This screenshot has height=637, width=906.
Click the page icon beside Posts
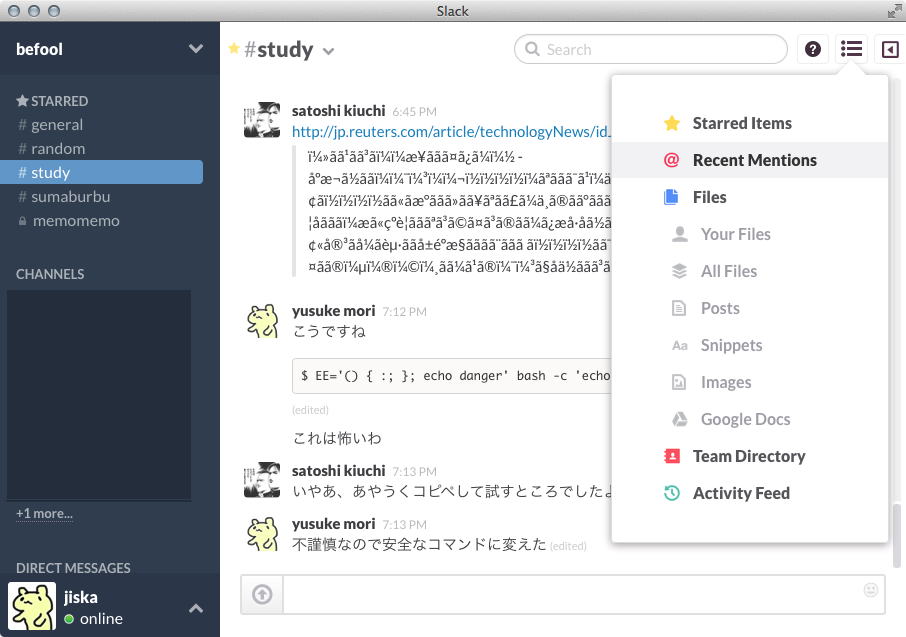coord(679,308)
